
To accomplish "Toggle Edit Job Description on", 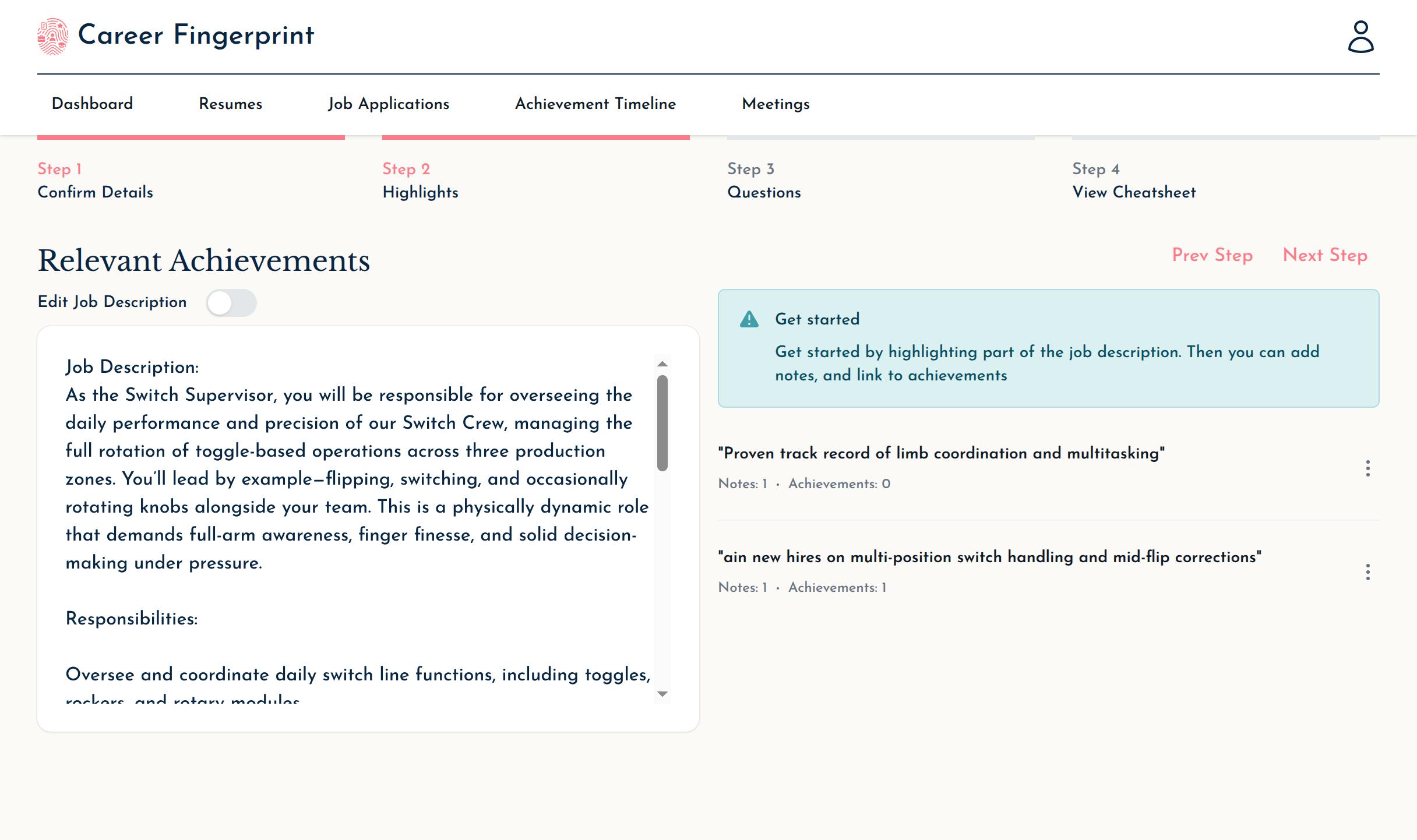I will tap(232, 303).
